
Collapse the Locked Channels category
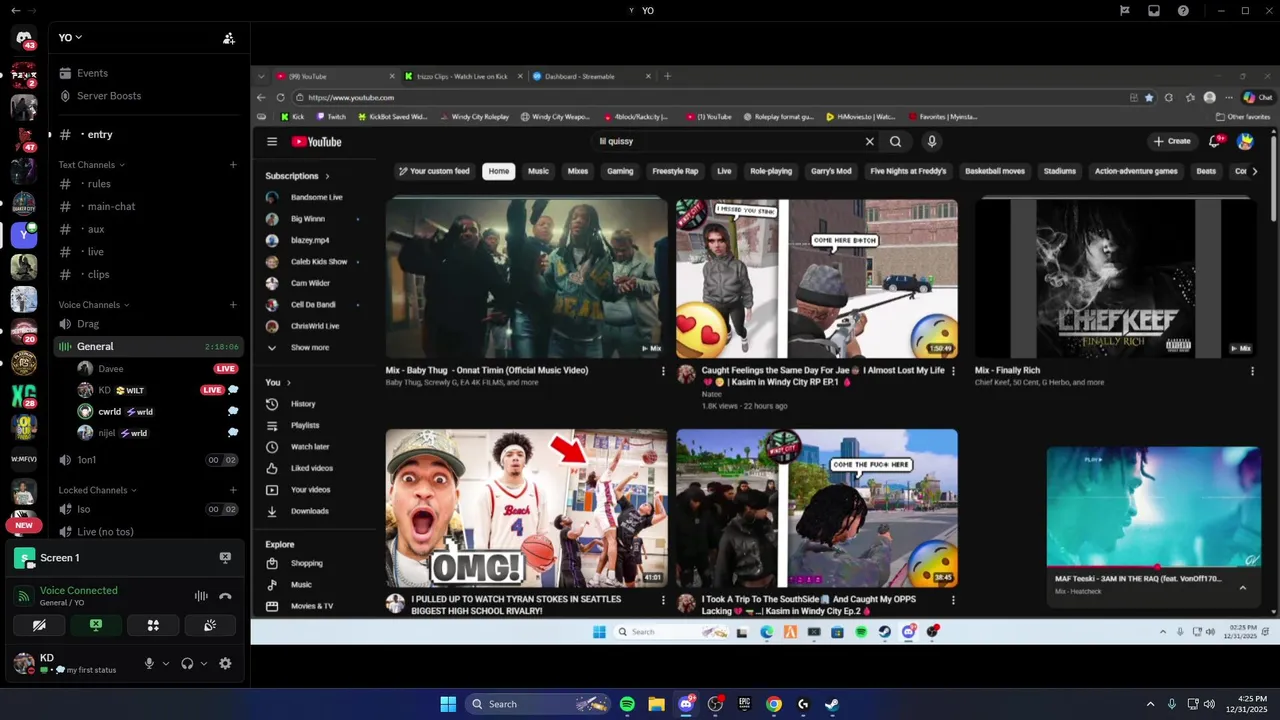pos(98,490)
